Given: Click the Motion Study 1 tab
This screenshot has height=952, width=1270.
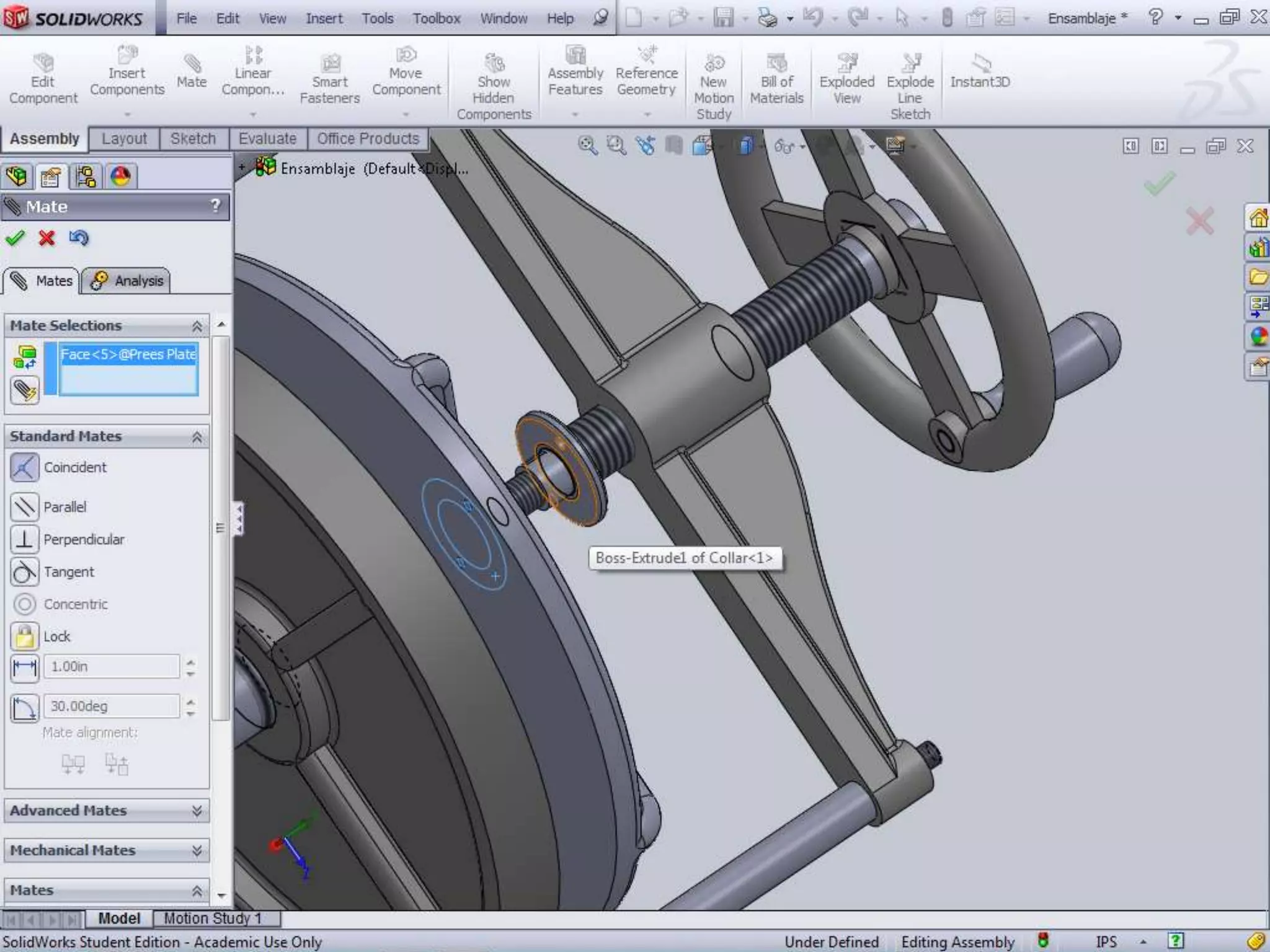Looking at the screenshot, I should point(212,918).
